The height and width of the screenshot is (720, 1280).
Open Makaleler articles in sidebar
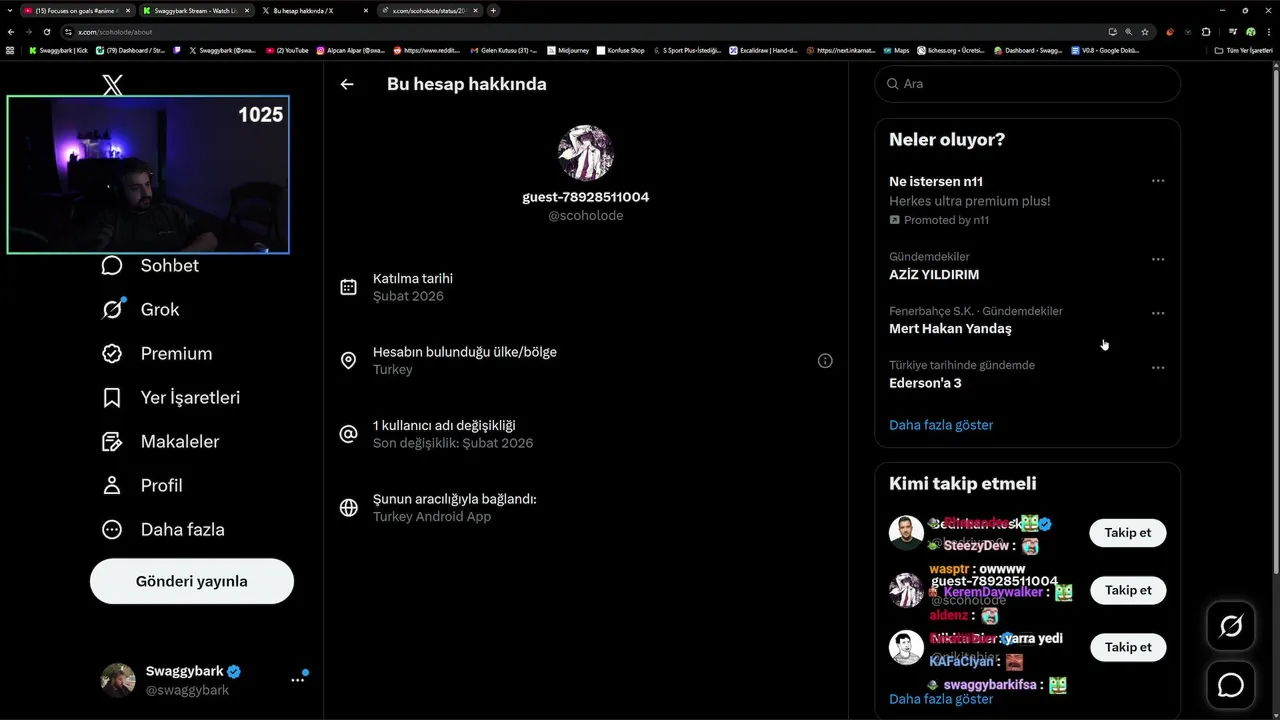point(160,441)
